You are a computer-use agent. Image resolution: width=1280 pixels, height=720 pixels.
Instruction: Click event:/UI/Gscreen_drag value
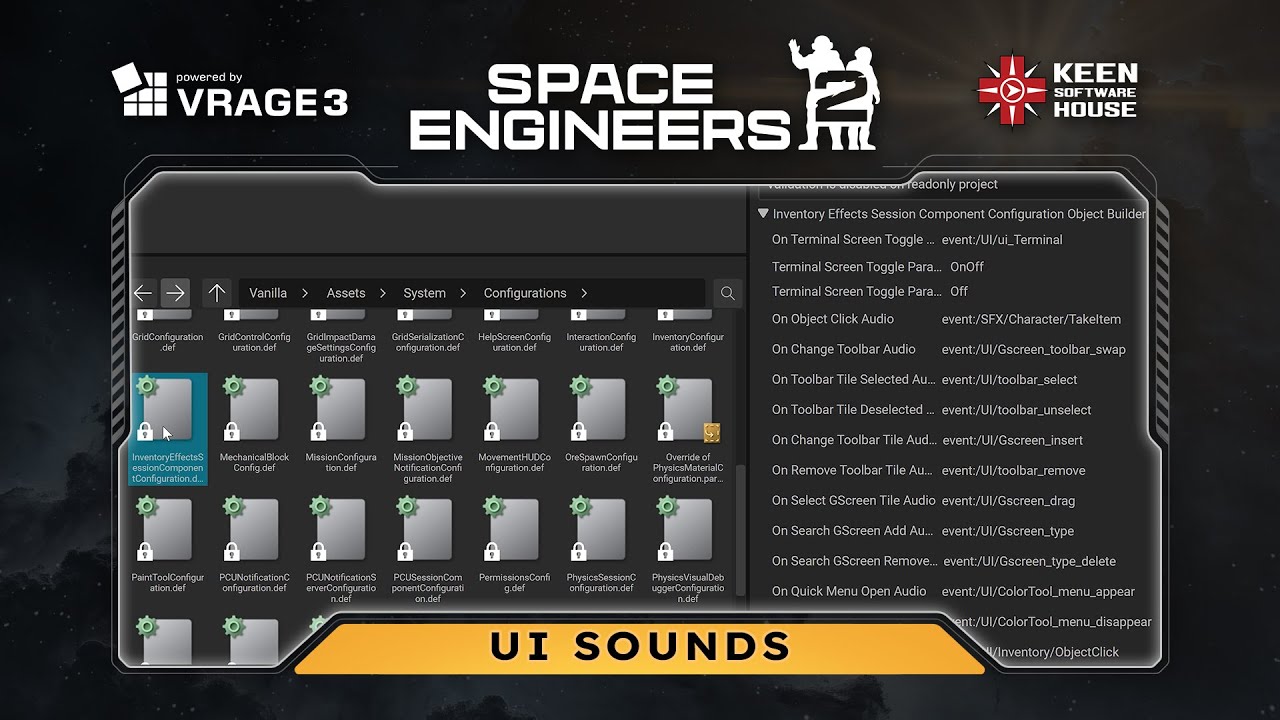1008,500
